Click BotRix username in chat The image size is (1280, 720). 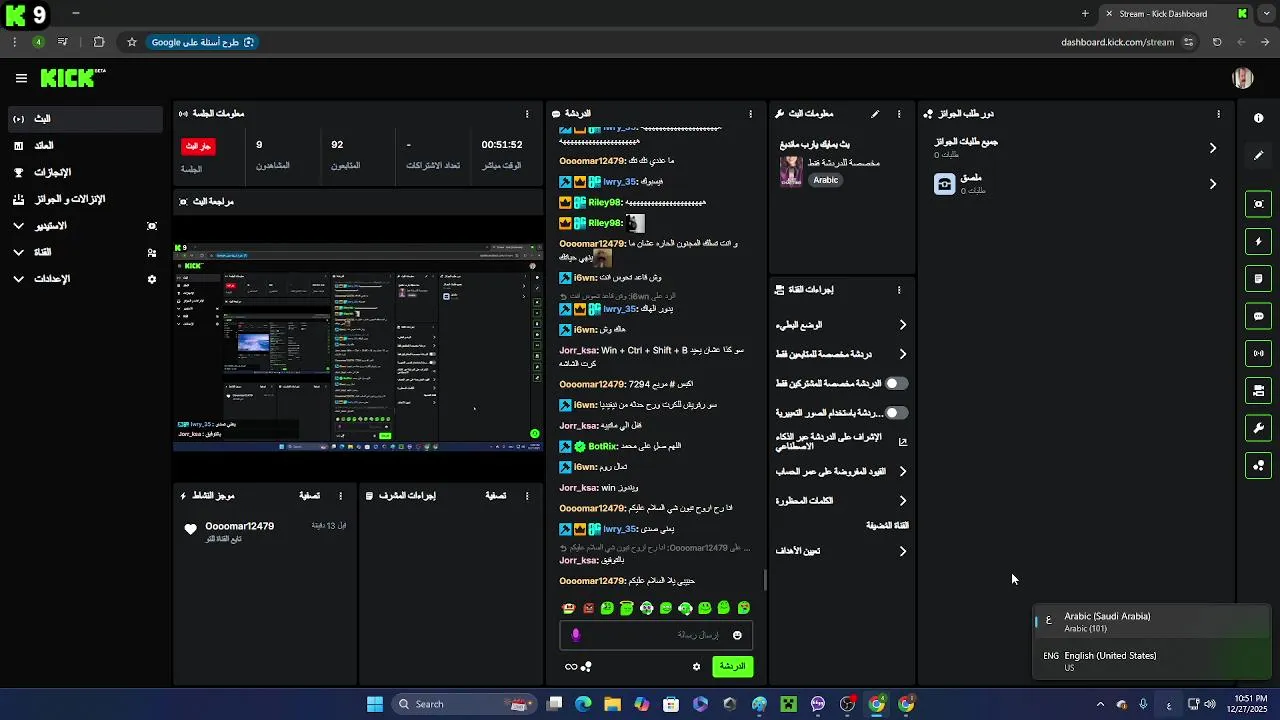click(x=603, y=446)
